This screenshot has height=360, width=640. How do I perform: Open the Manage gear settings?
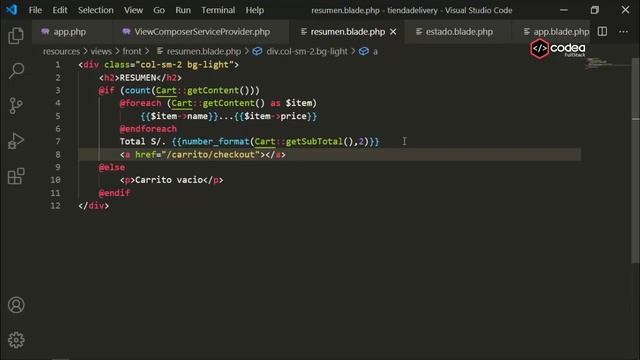(x=16, y=340)
